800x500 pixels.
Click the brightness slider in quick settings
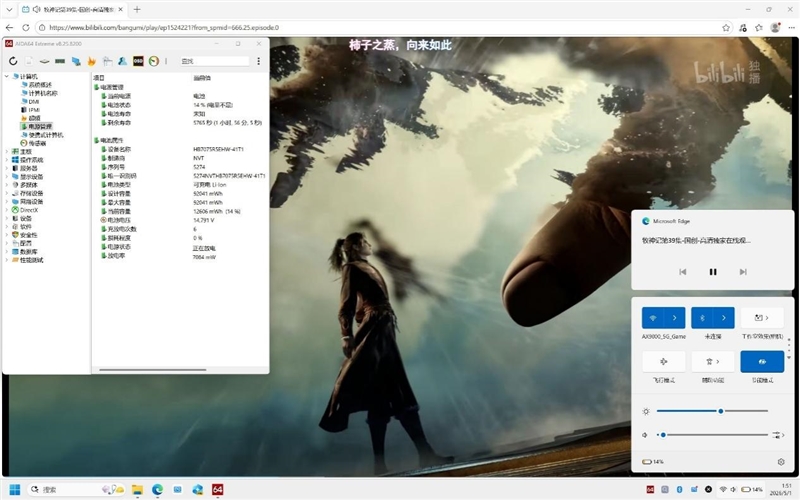712,411
